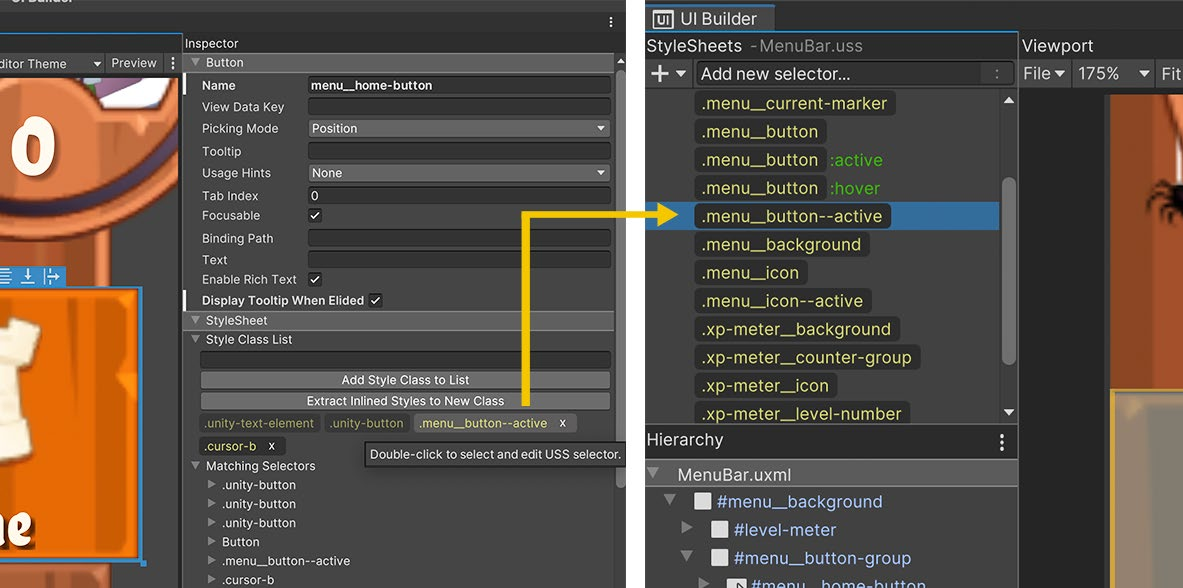Viewport: 1183px width, 588px height.
Task: Click the Text input field
Action: click(459, 260)
